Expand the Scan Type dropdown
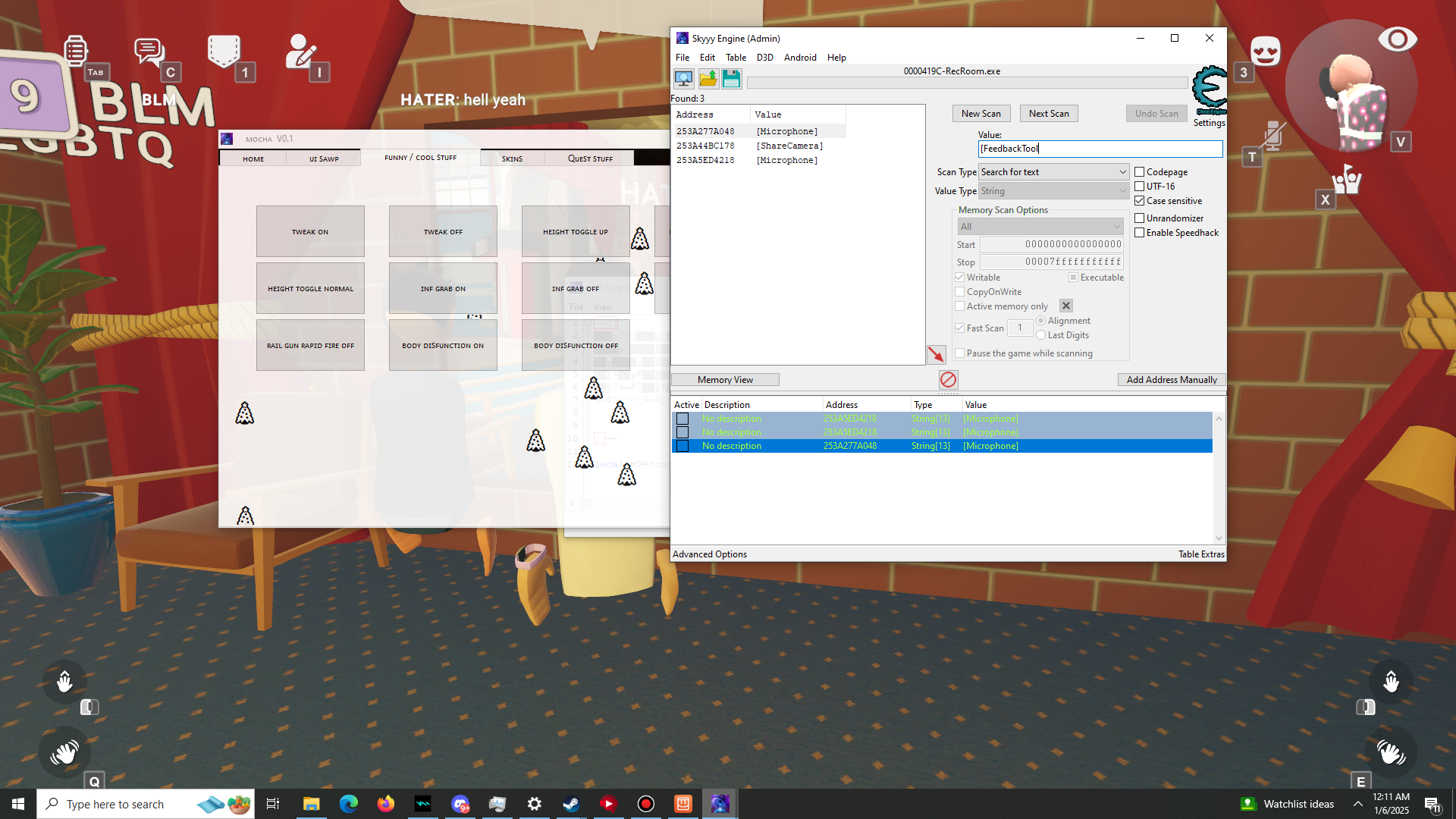 tap(1053, 172)
